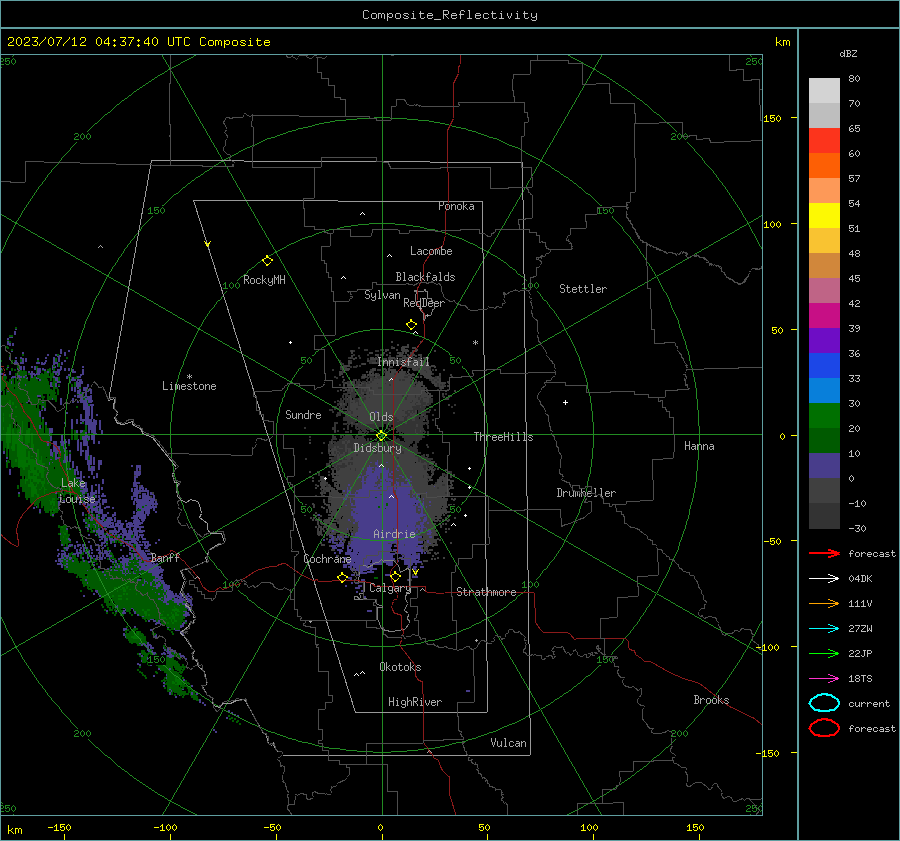
Task: Click the purple 39-36 dBZ swatch
Action: 824,340
